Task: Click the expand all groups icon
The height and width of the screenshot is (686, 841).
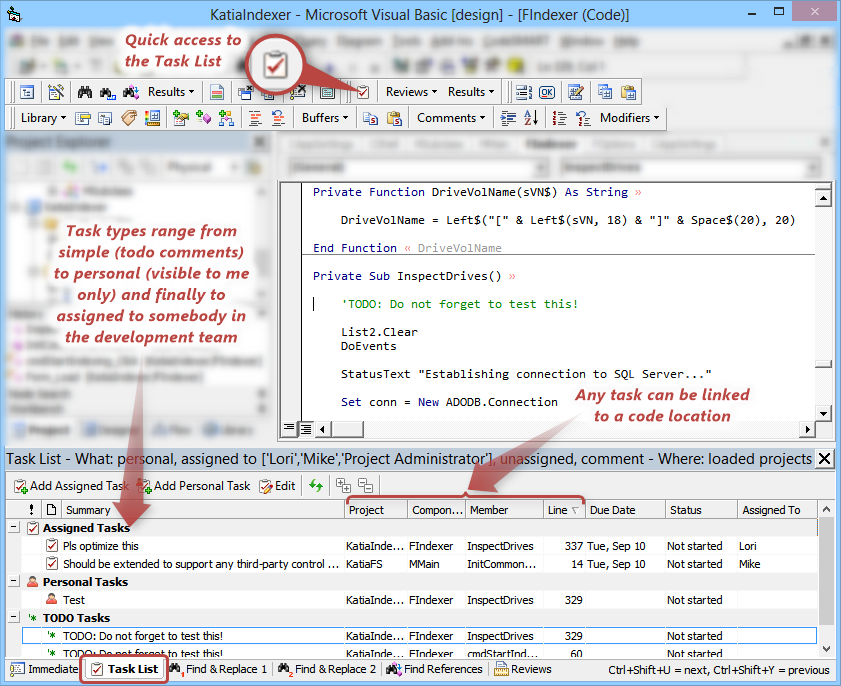Action: 343,485
